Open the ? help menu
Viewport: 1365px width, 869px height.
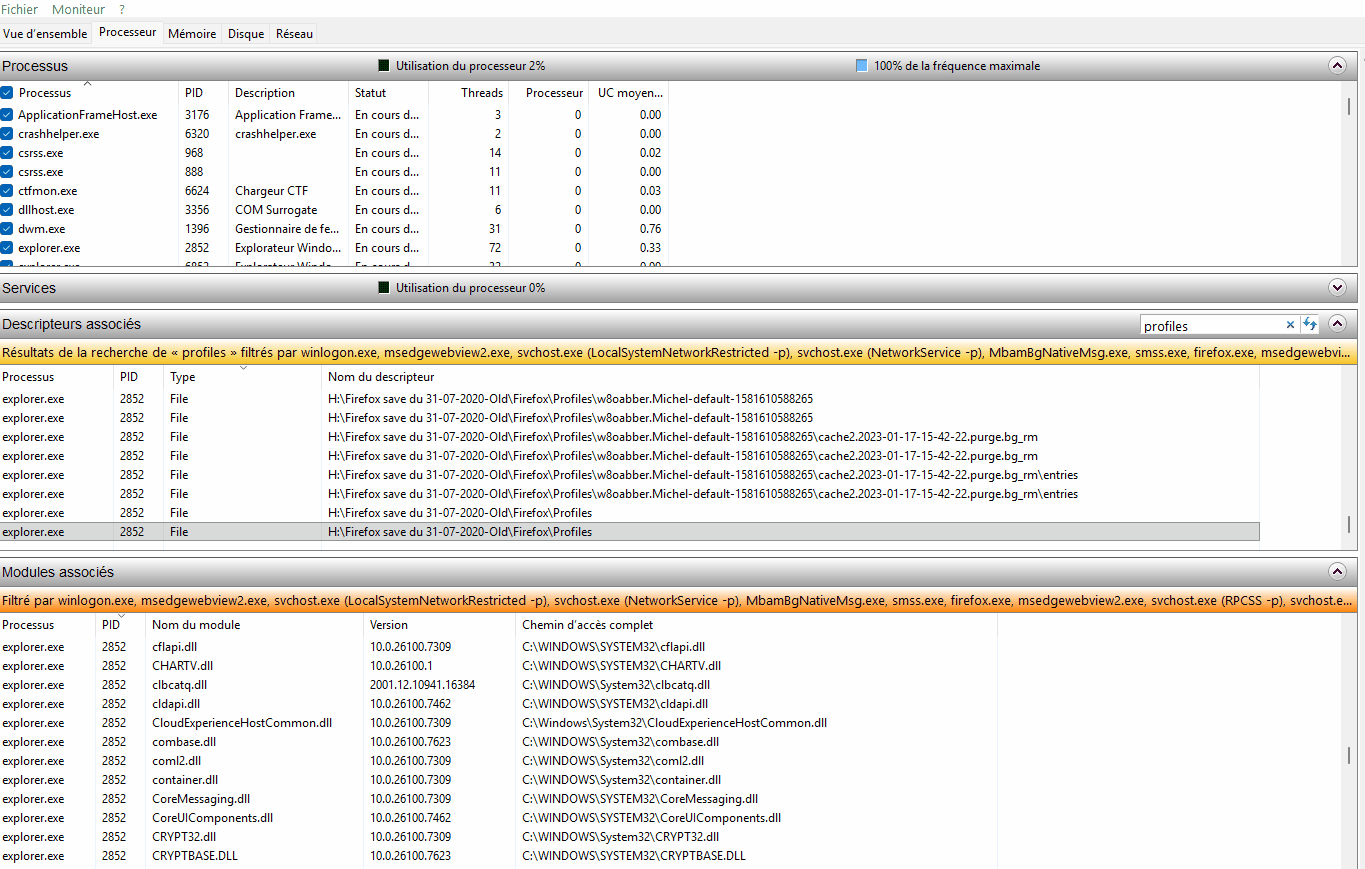pyautogui.click(x=122, y=9)
